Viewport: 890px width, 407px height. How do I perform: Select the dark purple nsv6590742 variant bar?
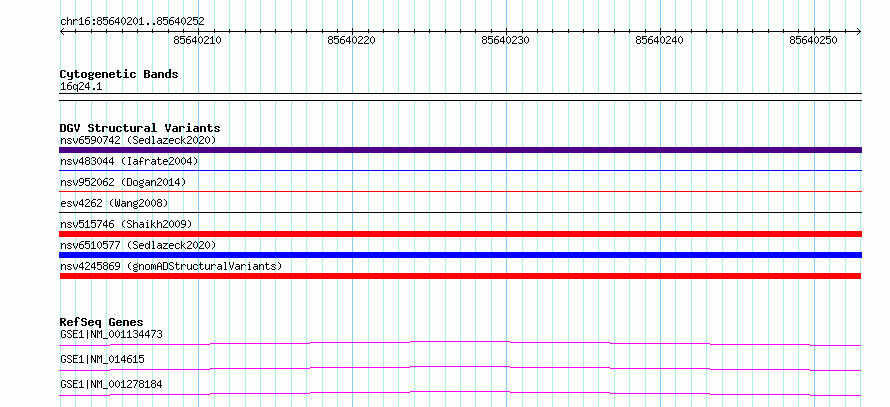pyautogui.click(x=460, y=150)
